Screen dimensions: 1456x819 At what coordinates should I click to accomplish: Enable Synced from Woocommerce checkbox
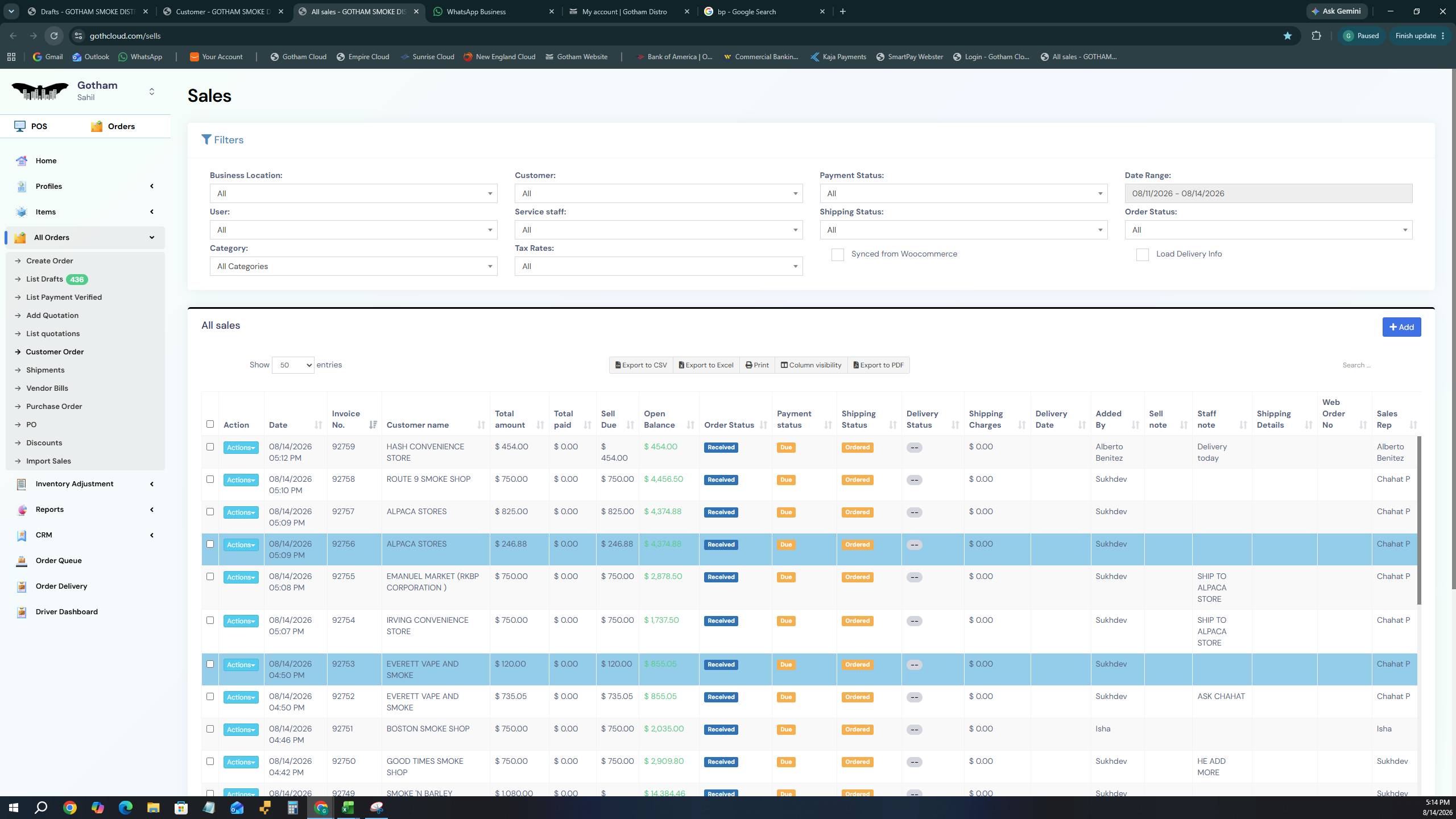click(x=837, y=255)
